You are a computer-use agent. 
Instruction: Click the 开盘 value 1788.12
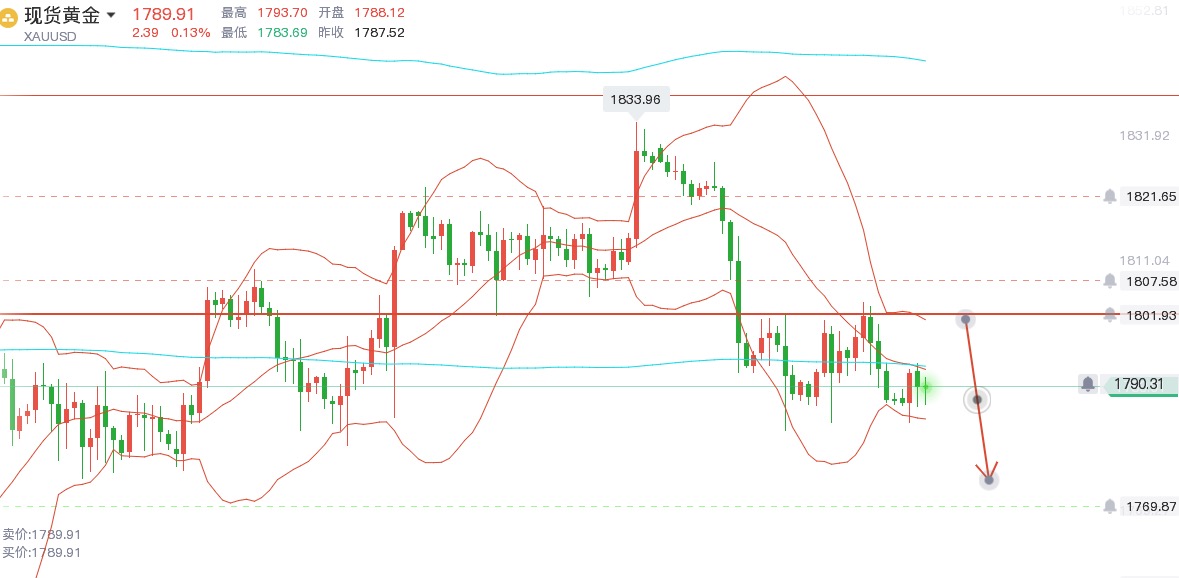tap(380, 14)
